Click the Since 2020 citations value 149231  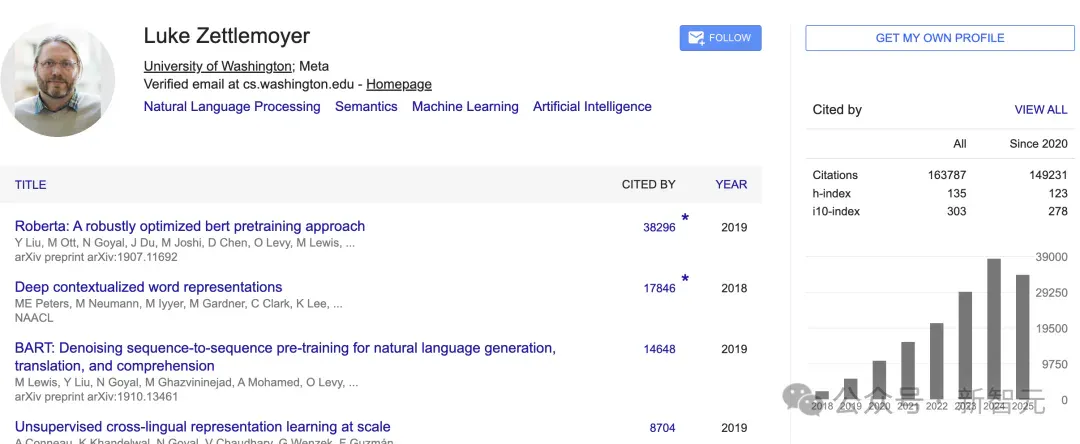click(1048, 176)
